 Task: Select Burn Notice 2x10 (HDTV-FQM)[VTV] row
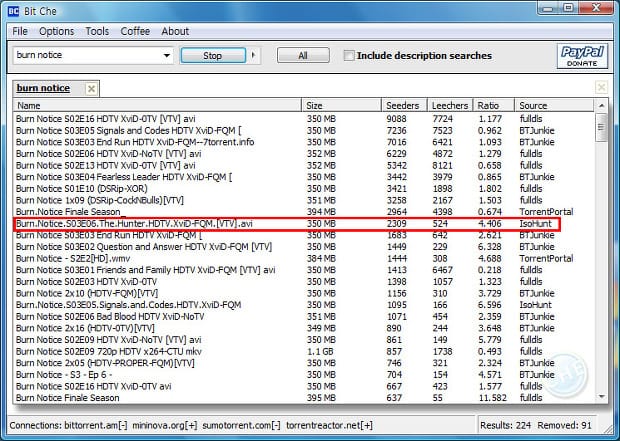[304, 293]
